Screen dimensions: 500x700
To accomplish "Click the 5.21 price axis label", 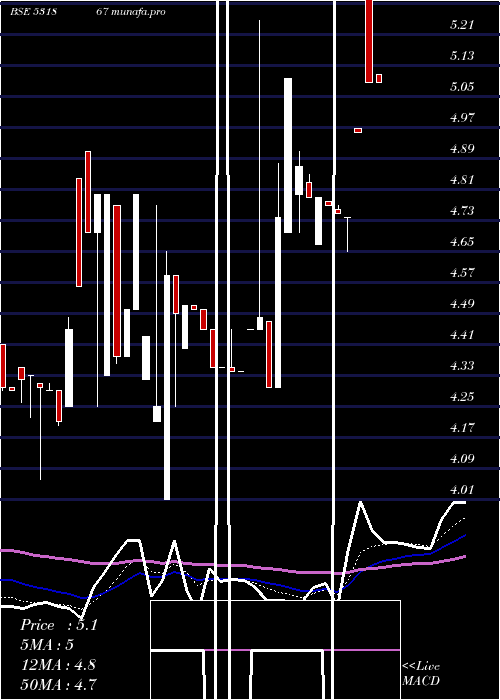I will pos(461,25).
